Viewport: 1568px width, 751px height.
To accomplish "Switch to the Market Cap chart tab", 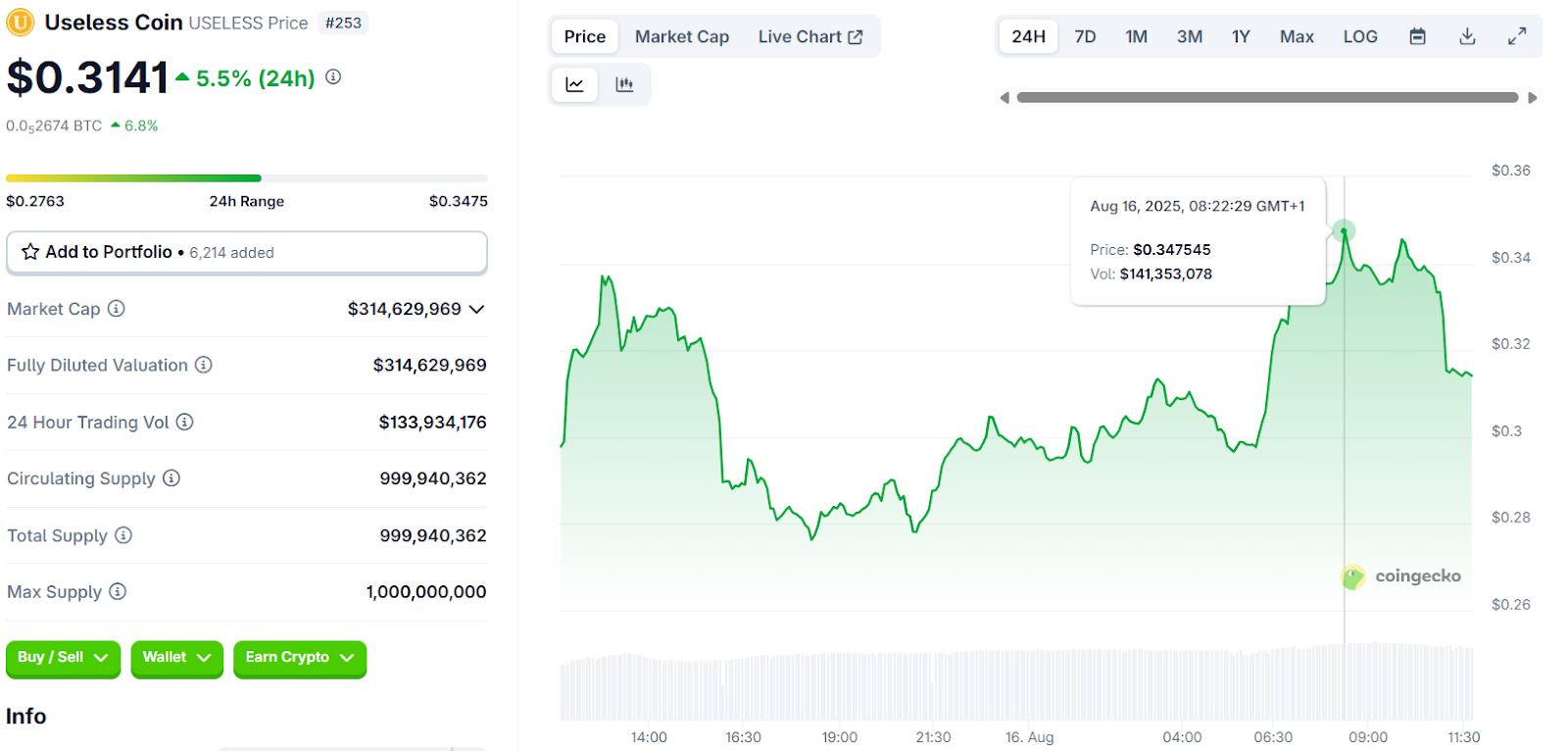I will pos(681,36).
